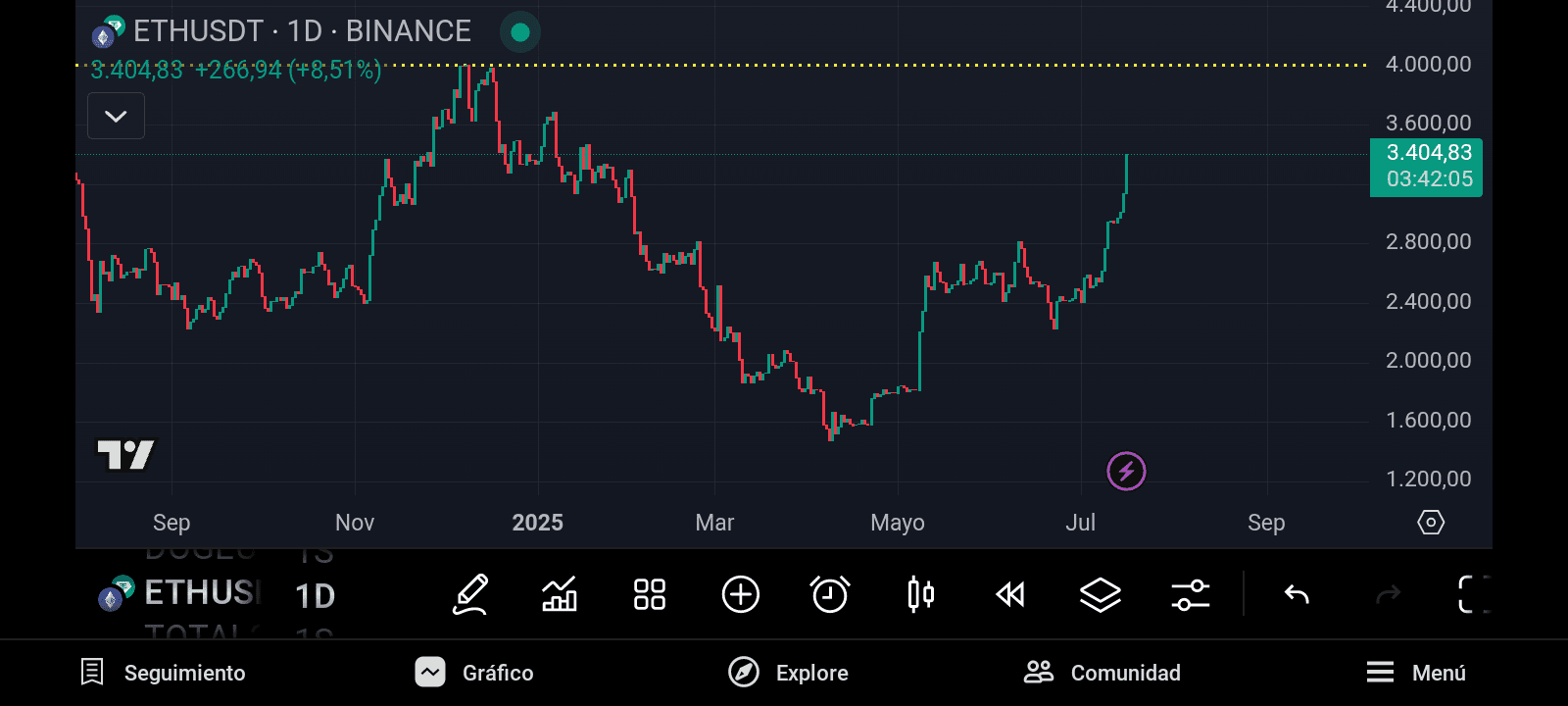Screen dimensions: 1568x706
Task: Open the Comunidad tab
Action: pos(1102,673)
